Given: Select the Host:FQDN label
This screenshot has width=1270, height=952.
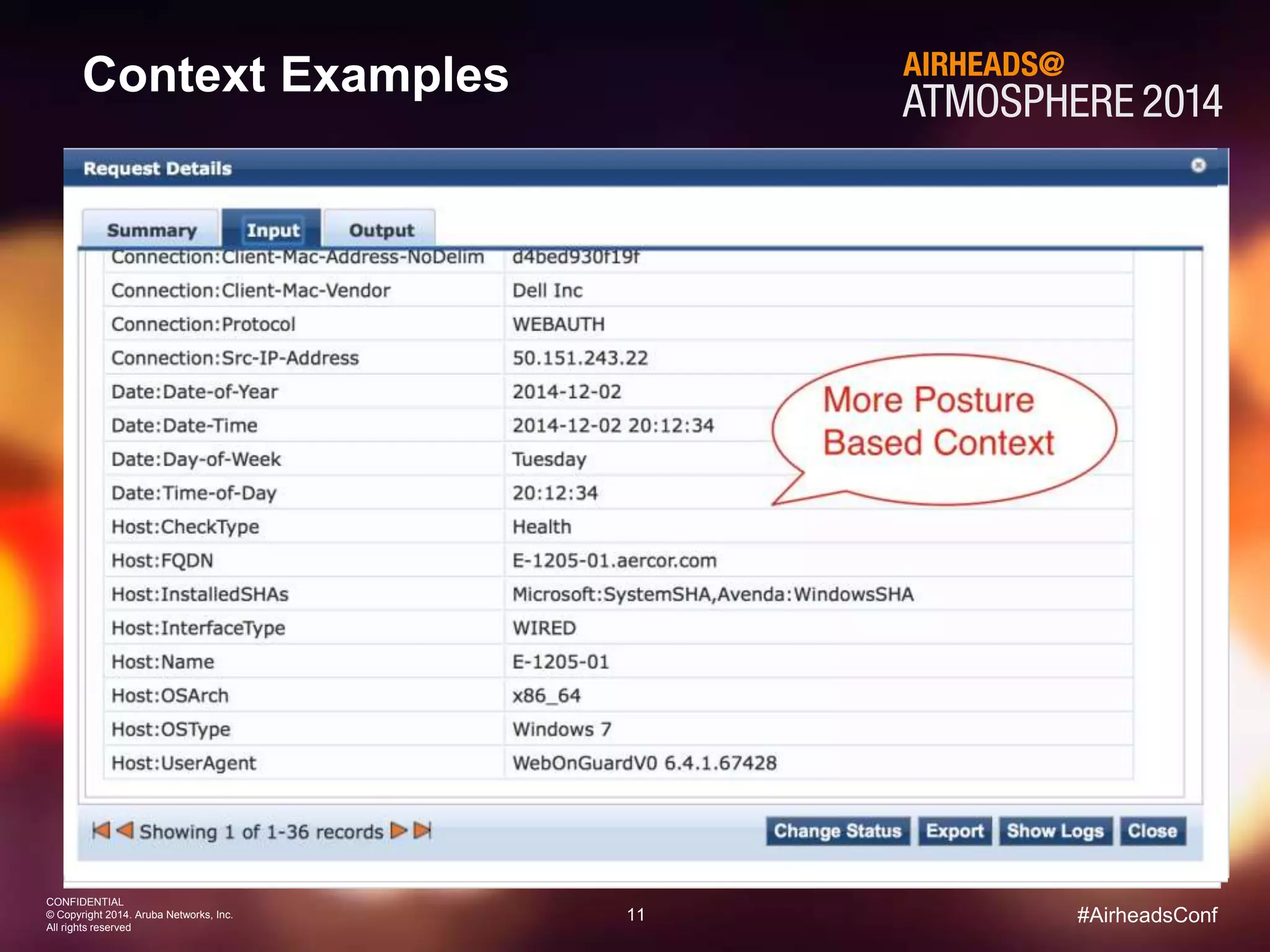Looking at the screenshot, I should pyautogui.click(x=162, y=560).
